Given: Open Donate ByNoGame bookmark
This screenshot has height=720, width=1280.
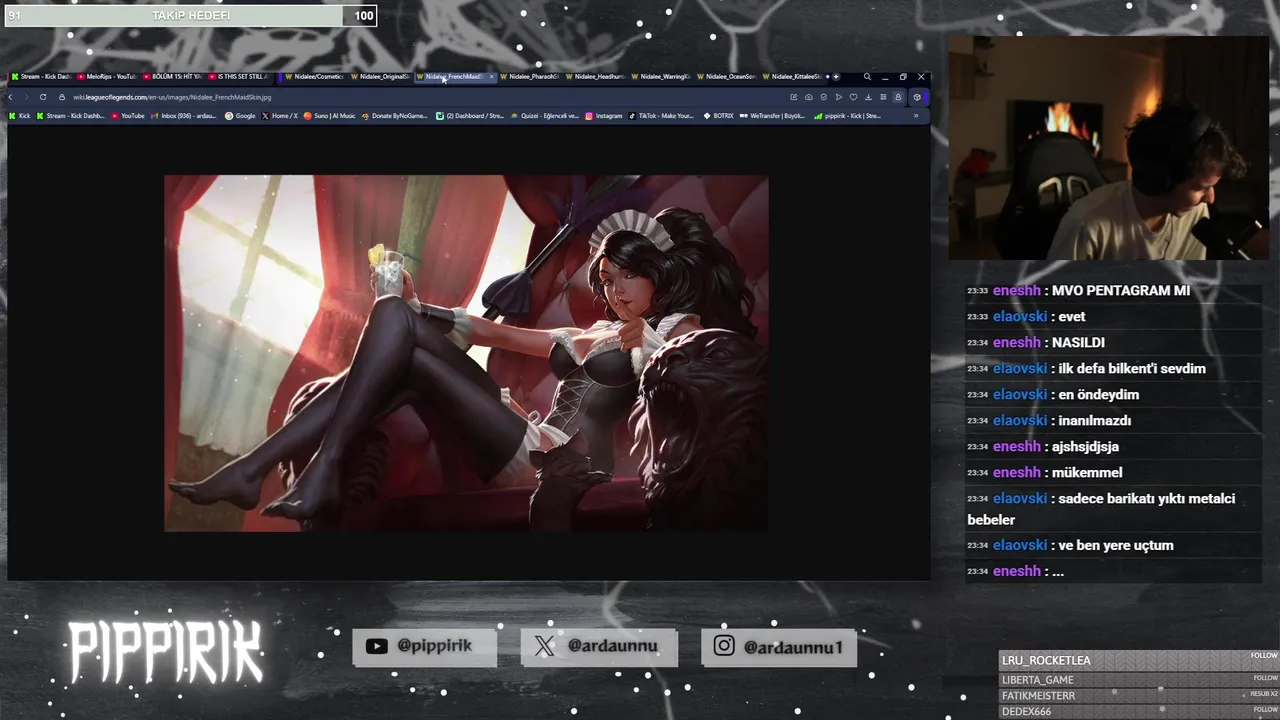Looking at the screenshot, I should tap(394, 116).
